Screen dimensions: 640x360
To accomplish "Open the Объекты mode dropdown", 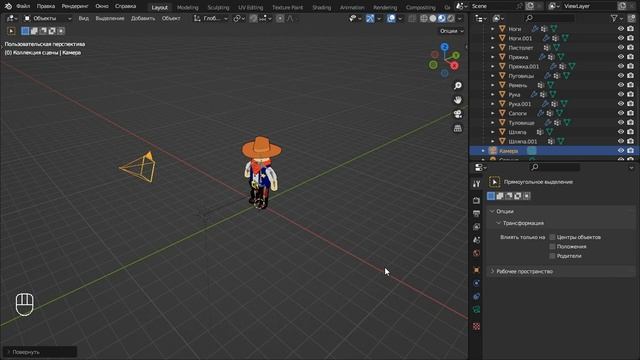I will pyautogui.click(x=47, y=18).
